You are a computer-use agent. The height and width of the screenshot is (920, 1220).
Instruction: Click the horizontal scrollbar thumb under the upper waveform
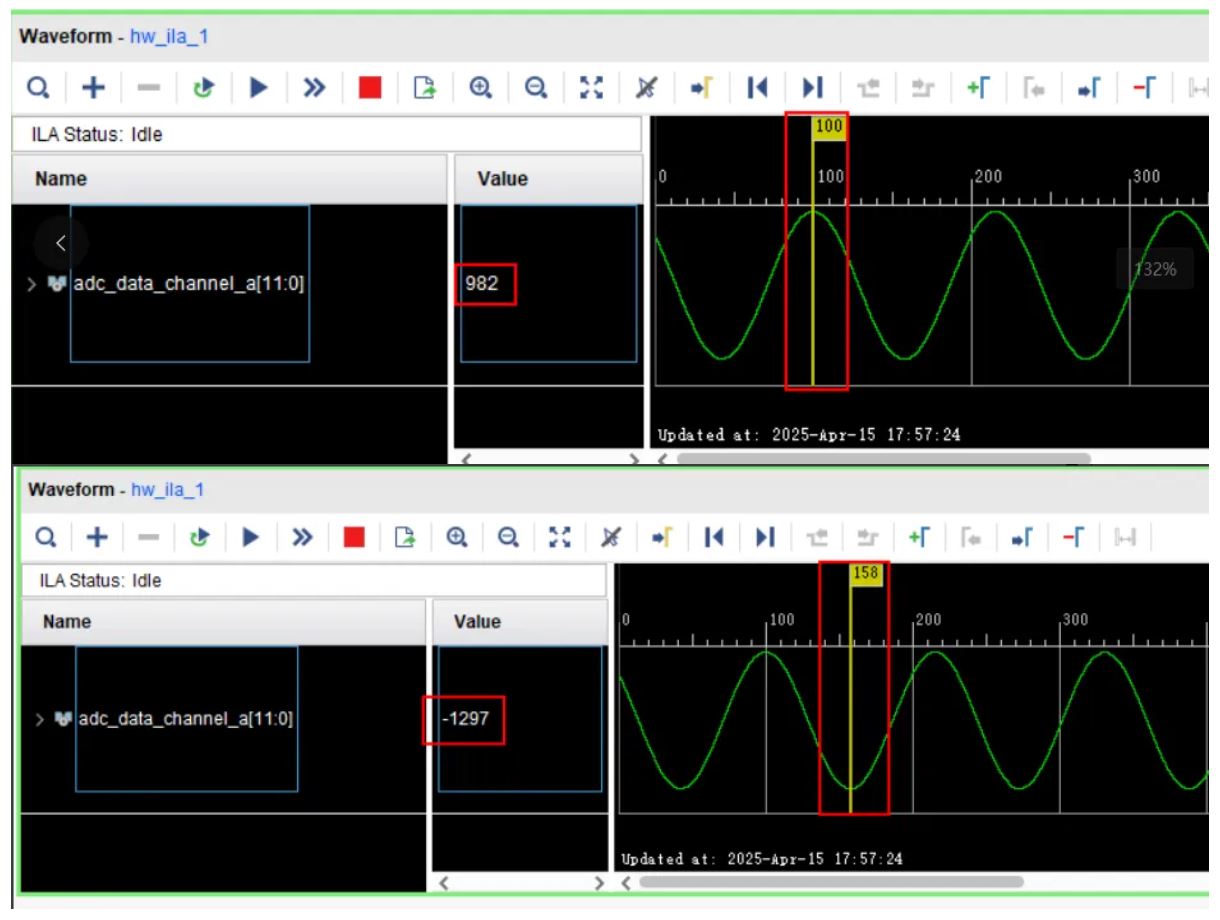coord(884,459)
